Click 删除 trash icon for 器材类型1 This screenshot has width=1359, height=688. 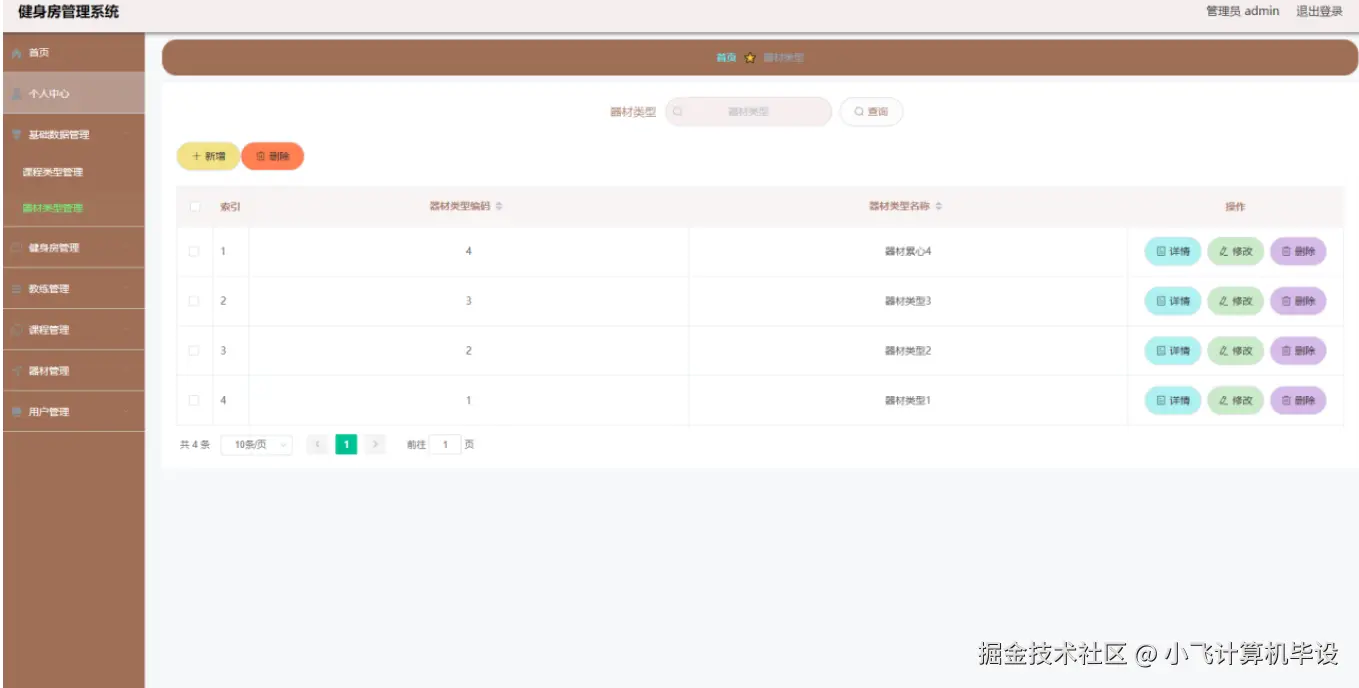(x=1287, y=401)
